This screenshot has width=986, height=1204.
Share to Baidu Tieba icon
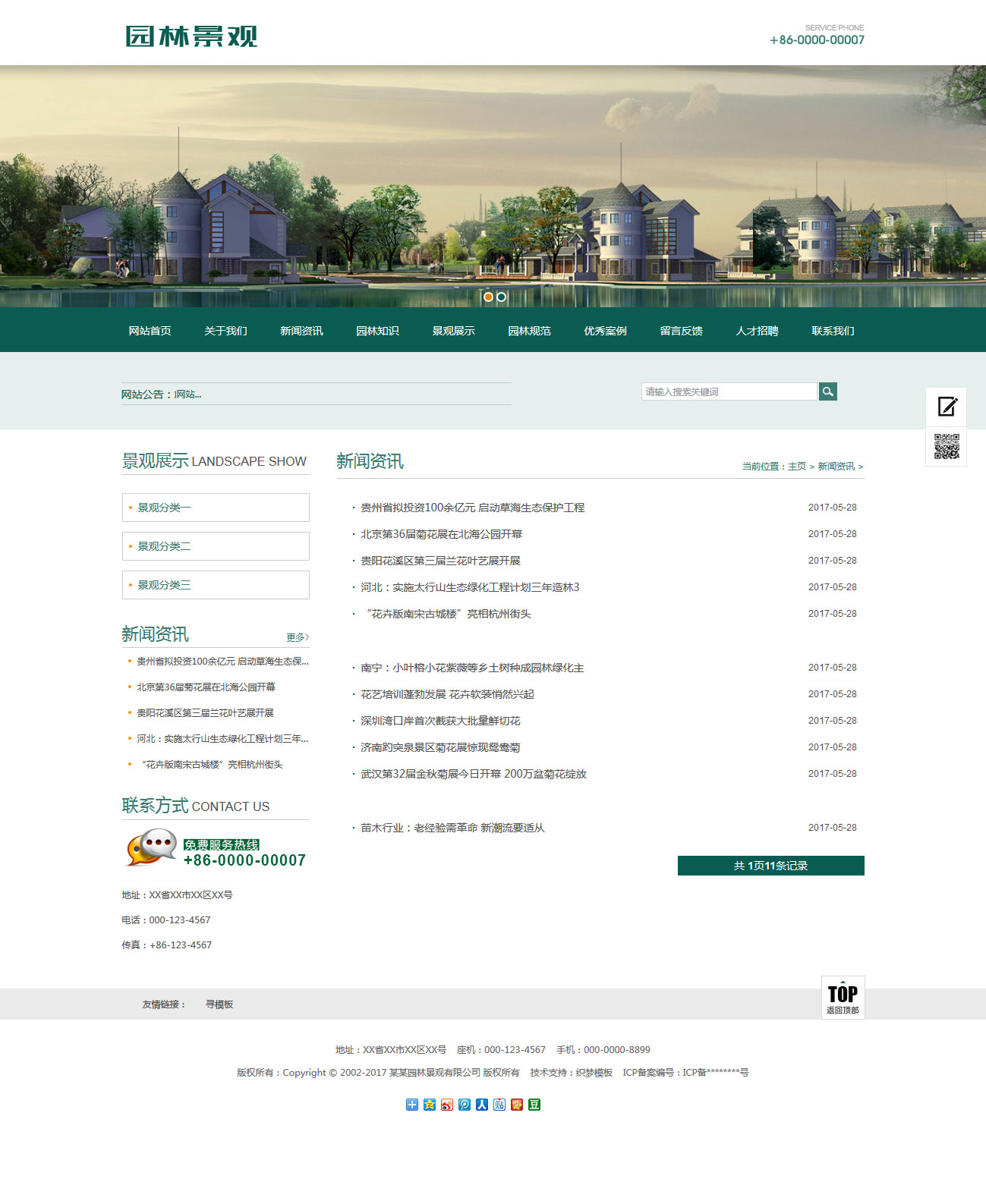click(x=499, y=1105)
